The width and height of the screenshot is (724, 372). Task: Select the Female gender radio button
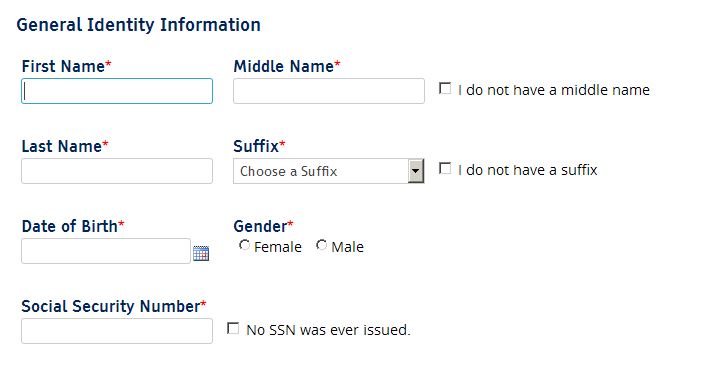(x=244, y=246)
